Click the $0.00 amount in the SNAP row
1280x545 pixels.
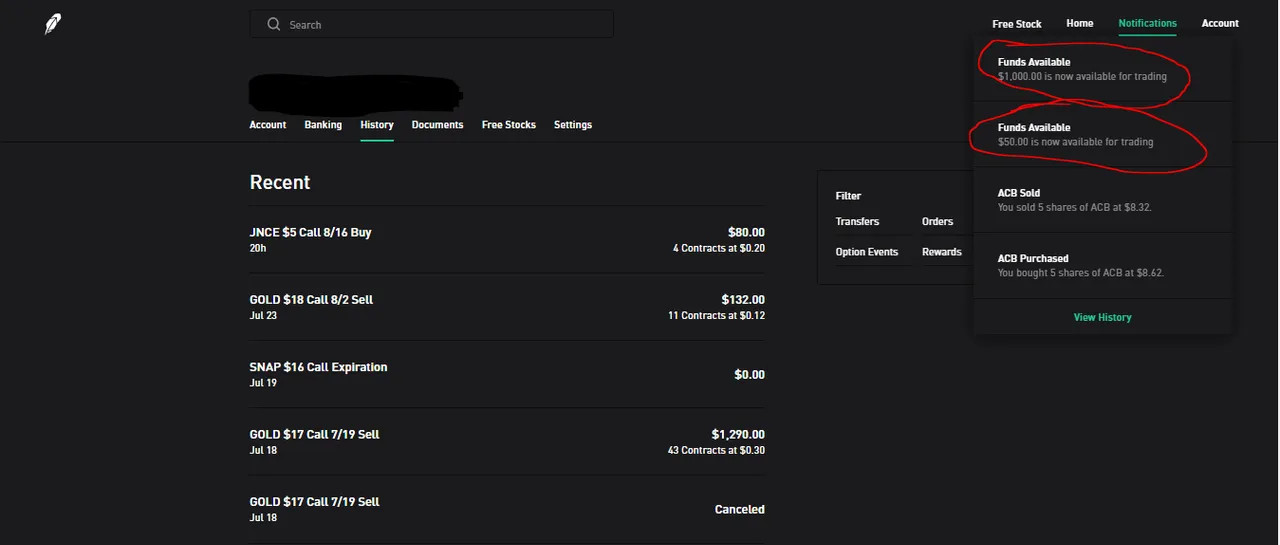pos(749,375)
